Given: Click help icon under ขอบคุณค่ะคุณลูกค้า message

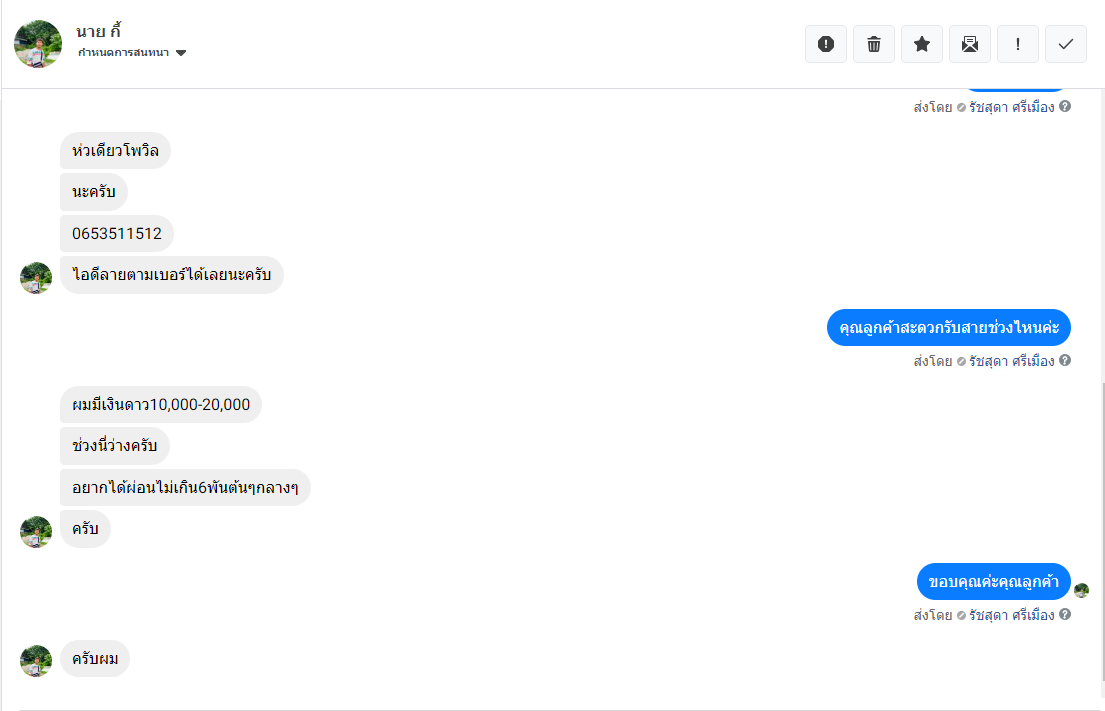Looking at the screenshot, I should coord(1065,615).
